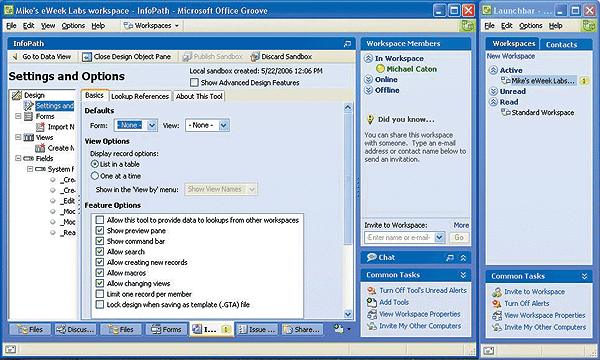Click the Forms node icon in tree
The width and height of the screenshot is (600, 360).
point(28,116)
